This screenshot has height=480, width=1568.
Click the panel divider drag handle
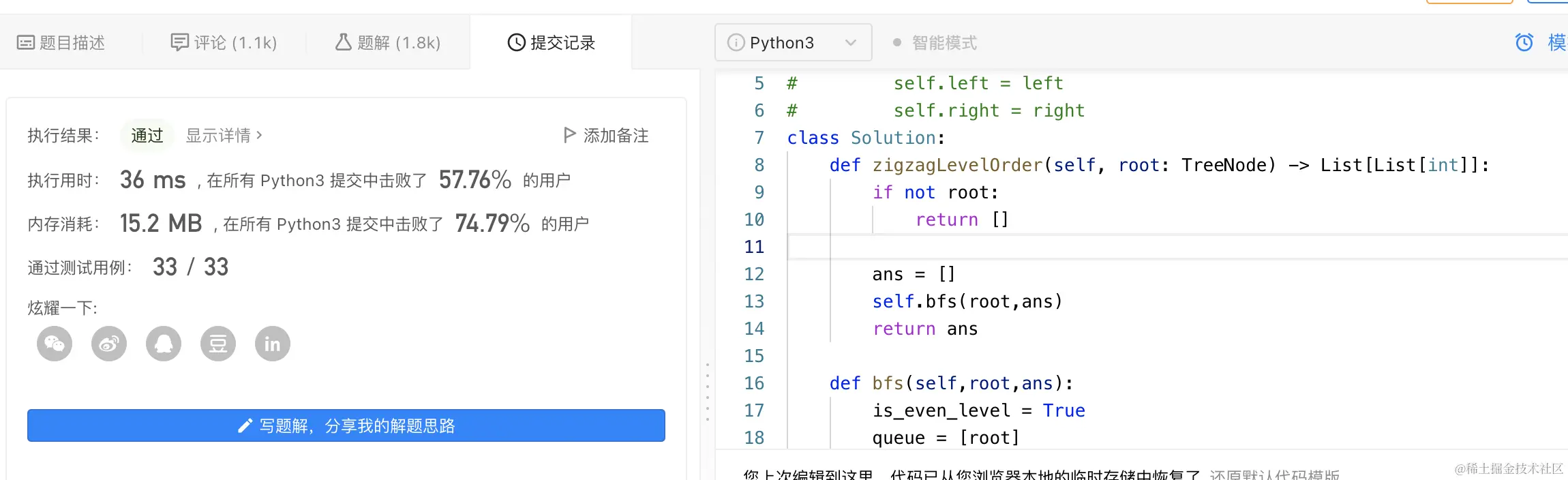(x=708, y=392)
